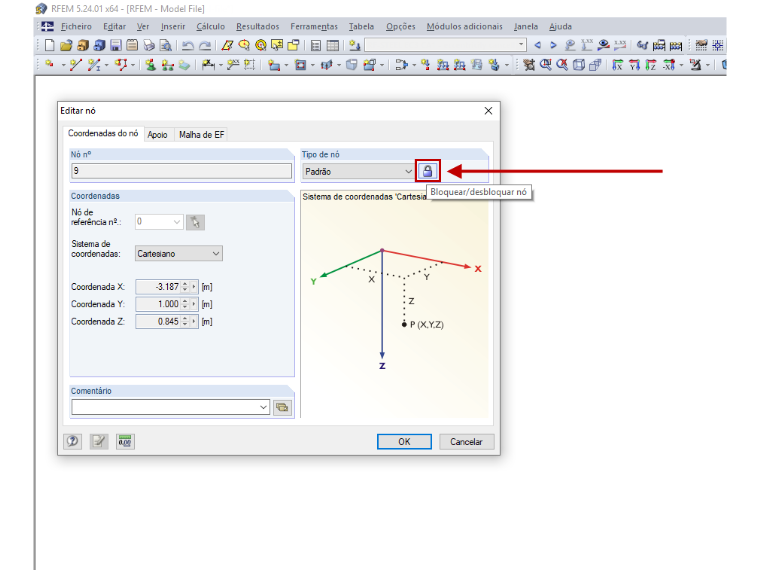Expand arrow next to Coordenada Z field
The height and width of the screenshot is (570, 760).
pyautogui.click(x=194, y=321)
